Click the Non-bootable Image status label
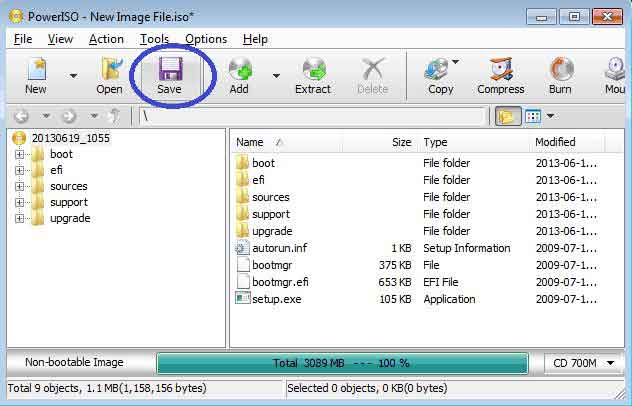This screenshot has height=406, width=632. pos(74,362)
